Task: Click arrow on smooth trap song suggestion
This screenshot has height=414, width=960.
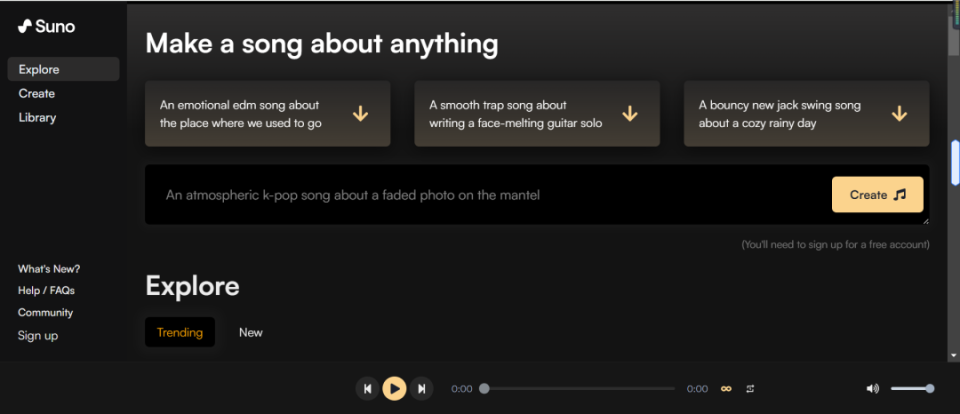Action: tap(630, 114)
